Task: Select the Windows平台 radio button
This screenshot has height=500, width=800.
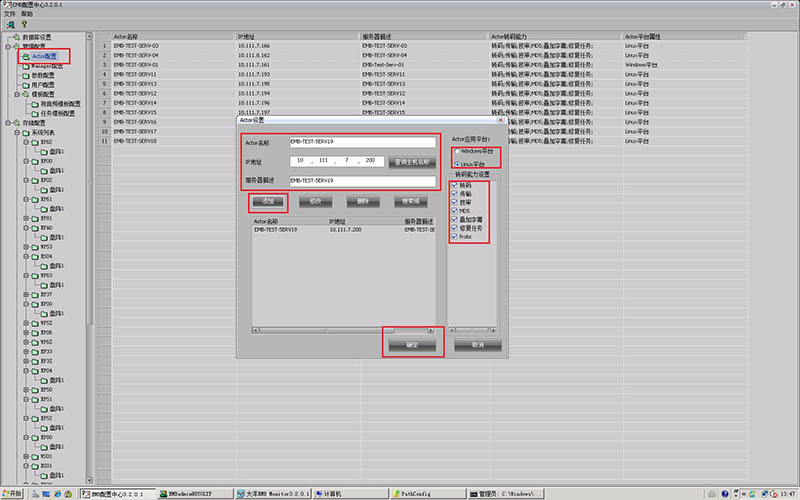Action: 457,151
